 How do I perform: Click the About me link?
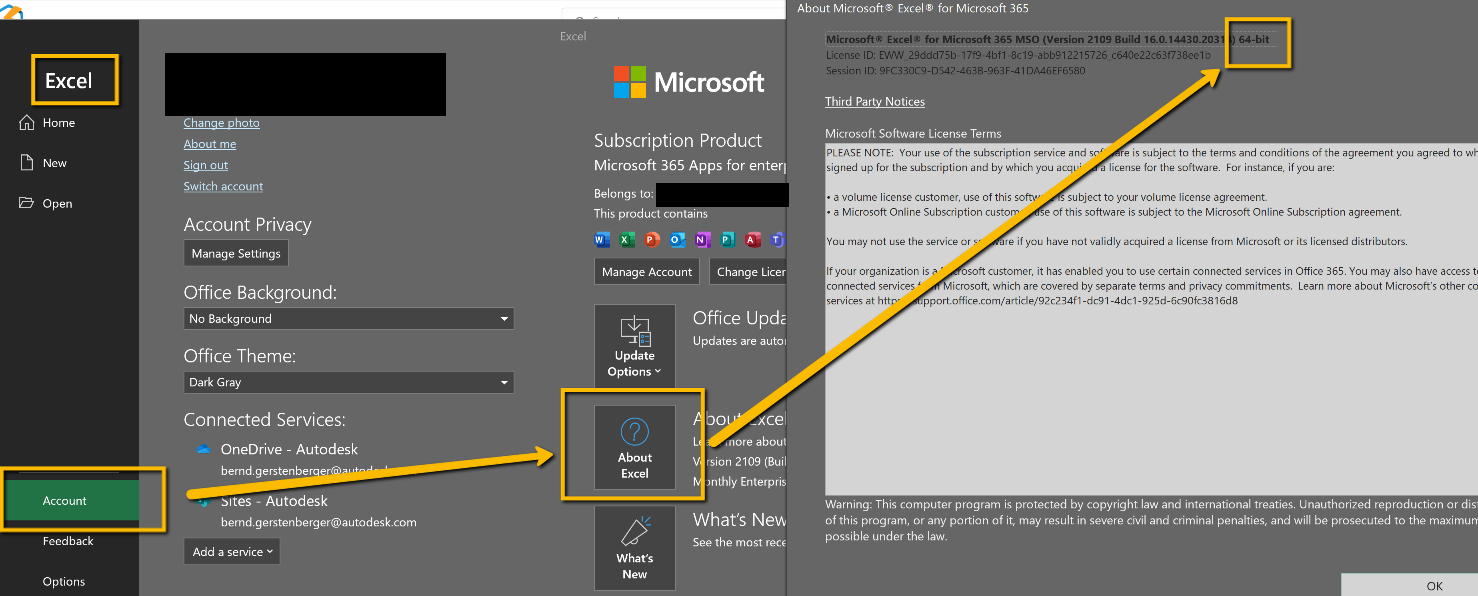[x=210, y=144]
